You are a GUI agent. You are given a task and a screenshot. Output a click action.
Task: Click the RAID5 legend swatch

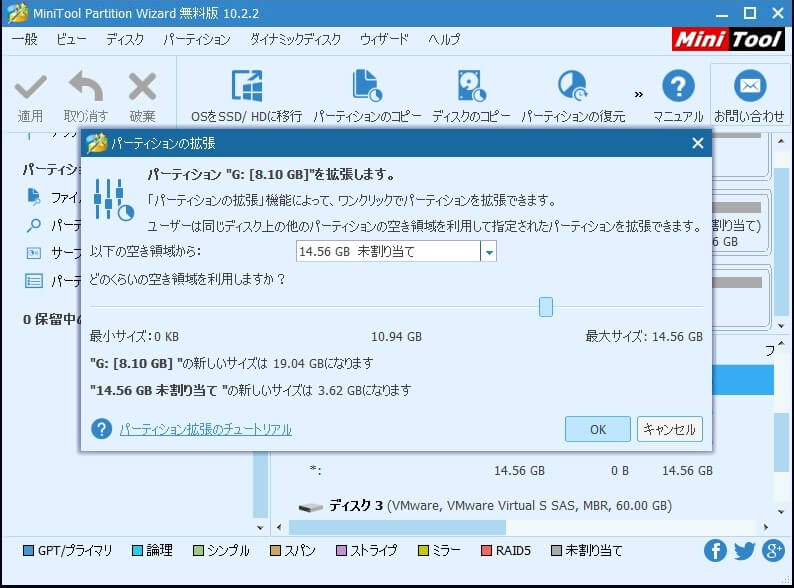click(486, 551)
